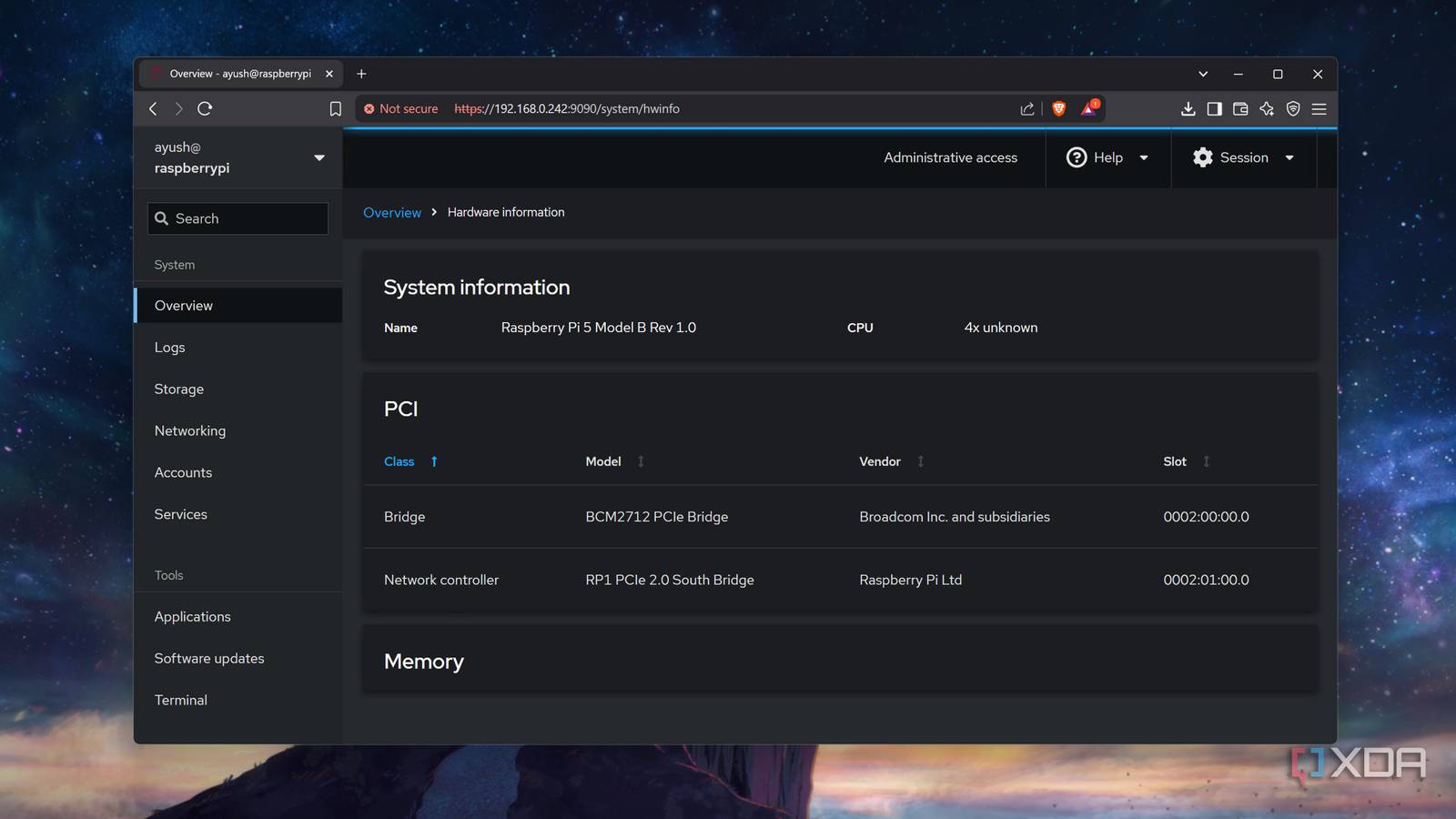Open Brave Rewards panel
1456x819 pixels.
[1088, 108]
